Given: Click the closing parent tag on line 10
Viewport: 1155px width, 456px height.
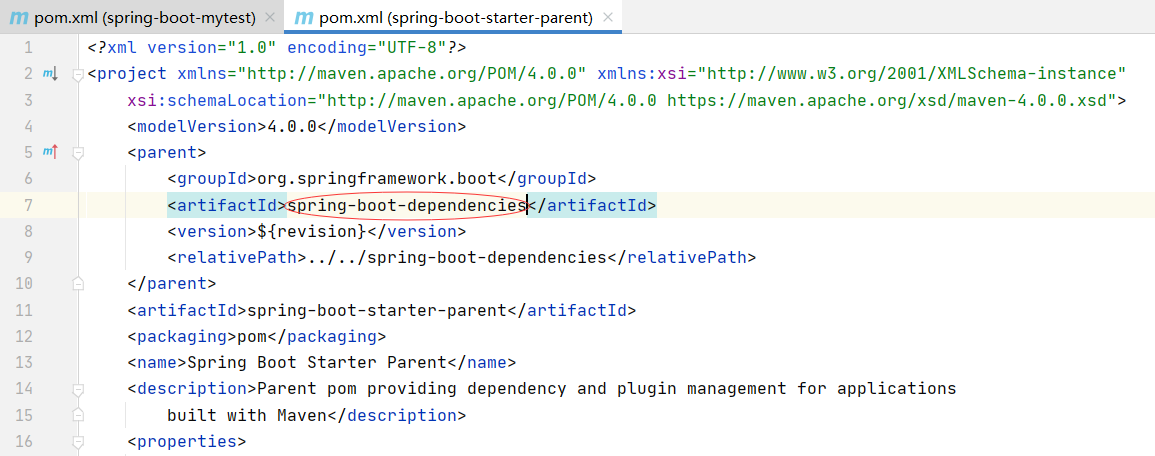Looking at the screenshot, I should 172,284.
